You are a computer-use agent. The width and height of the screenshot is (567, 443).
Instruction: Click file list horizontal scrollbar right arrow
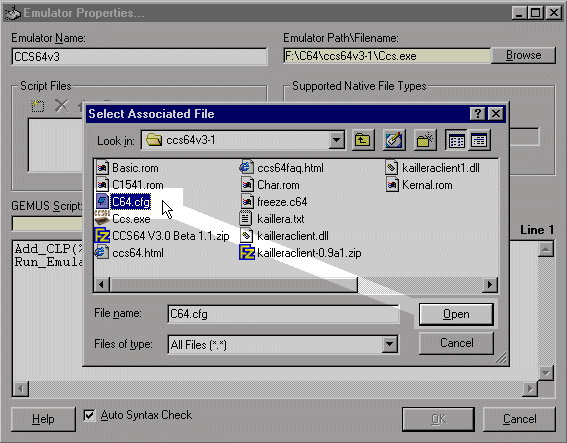(x=490, y=284)
